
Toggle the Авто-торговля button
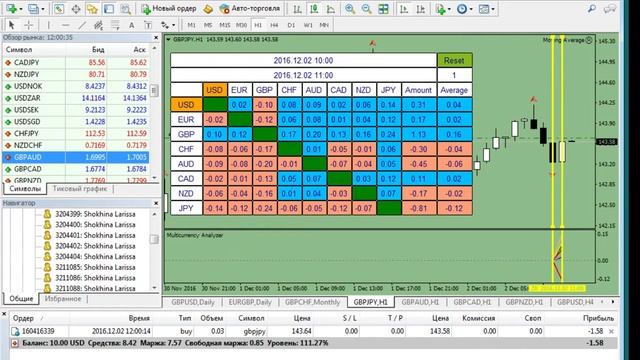tap(249, 9)
